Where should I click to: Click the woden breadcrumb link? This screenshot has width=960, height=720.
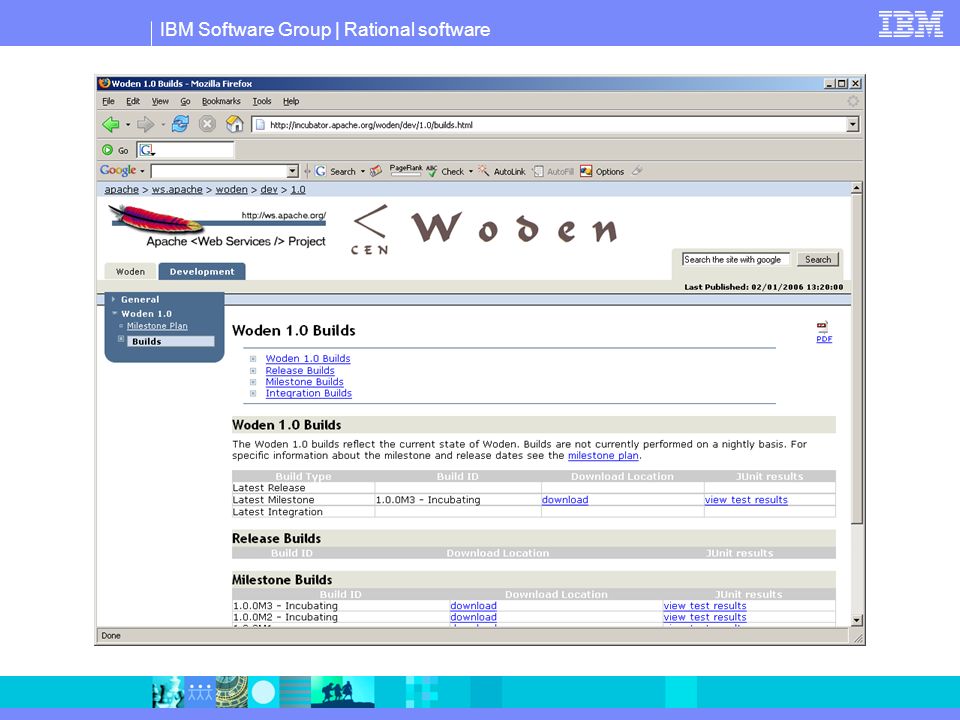[231, 189]
